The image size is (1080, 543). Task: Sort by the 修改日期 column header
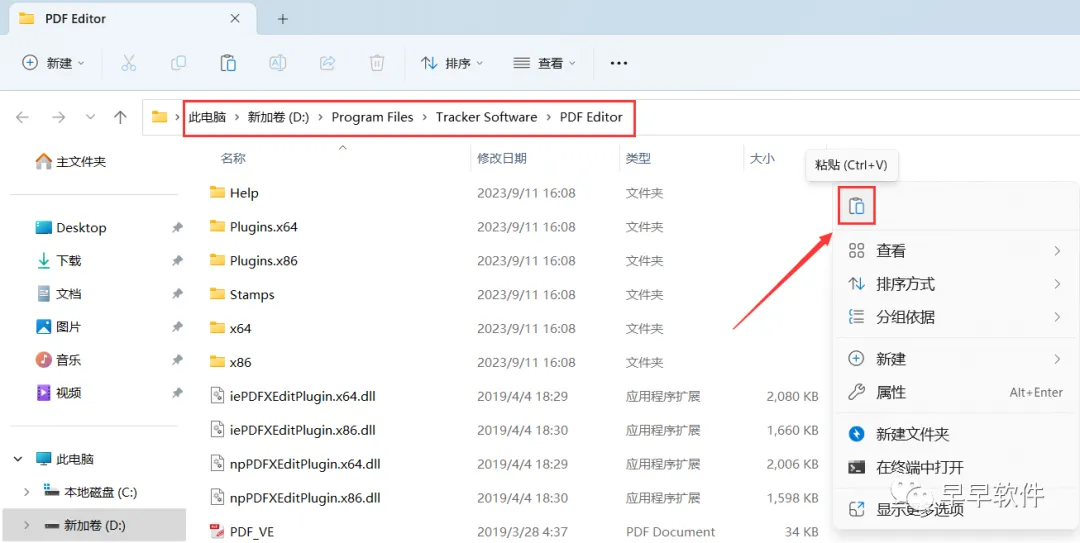click(502, 158)
